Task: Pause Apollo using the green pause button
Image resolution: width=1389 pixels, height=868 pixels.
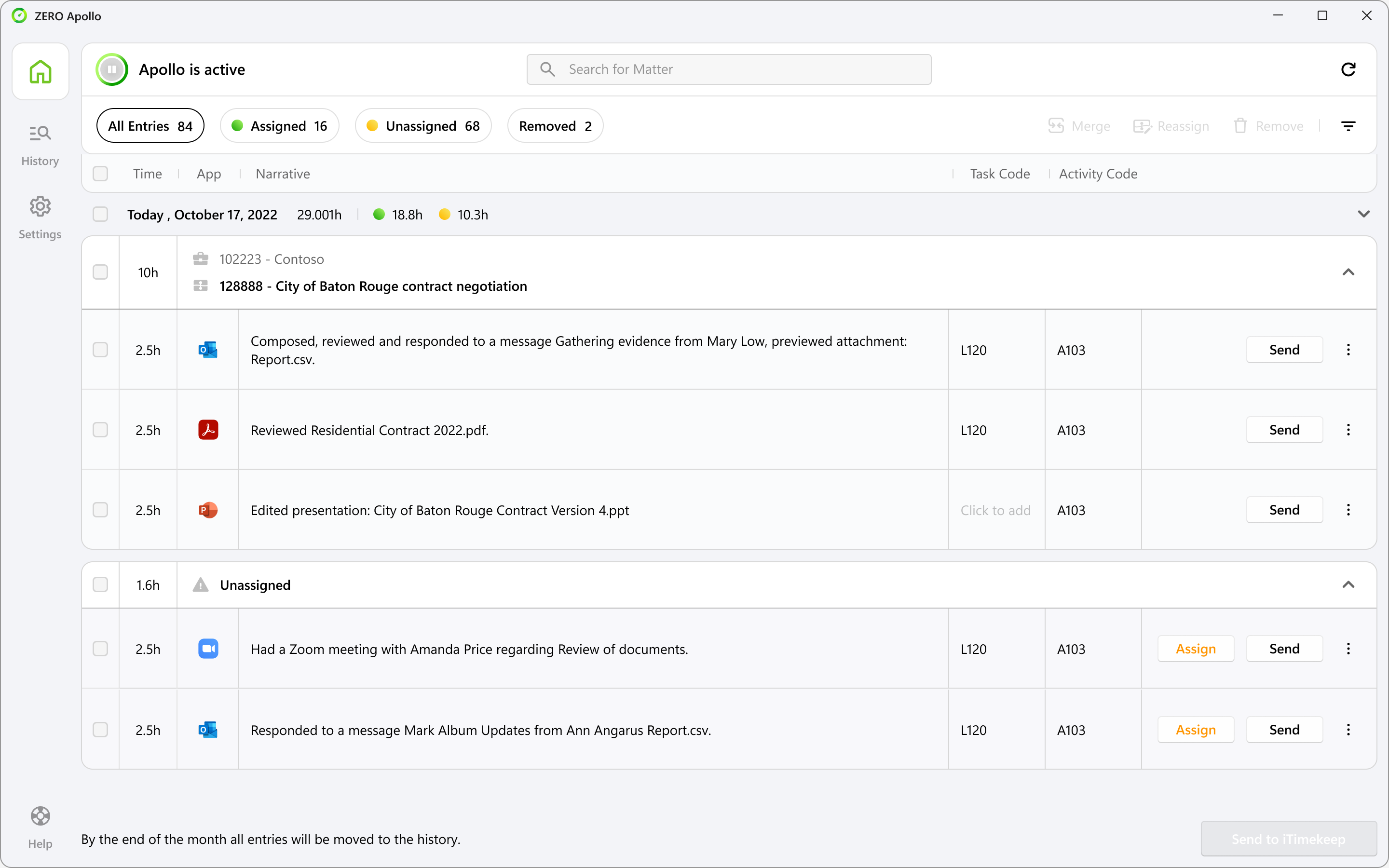Action: (111, 69)
